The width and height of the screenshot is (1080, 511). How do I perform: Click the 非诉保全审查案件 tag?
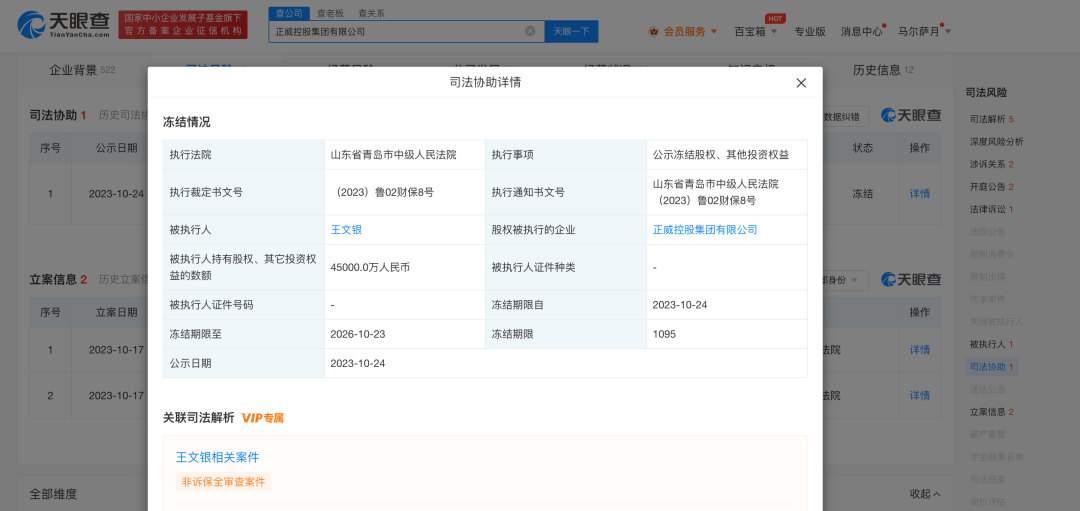[x=223, y=481]
